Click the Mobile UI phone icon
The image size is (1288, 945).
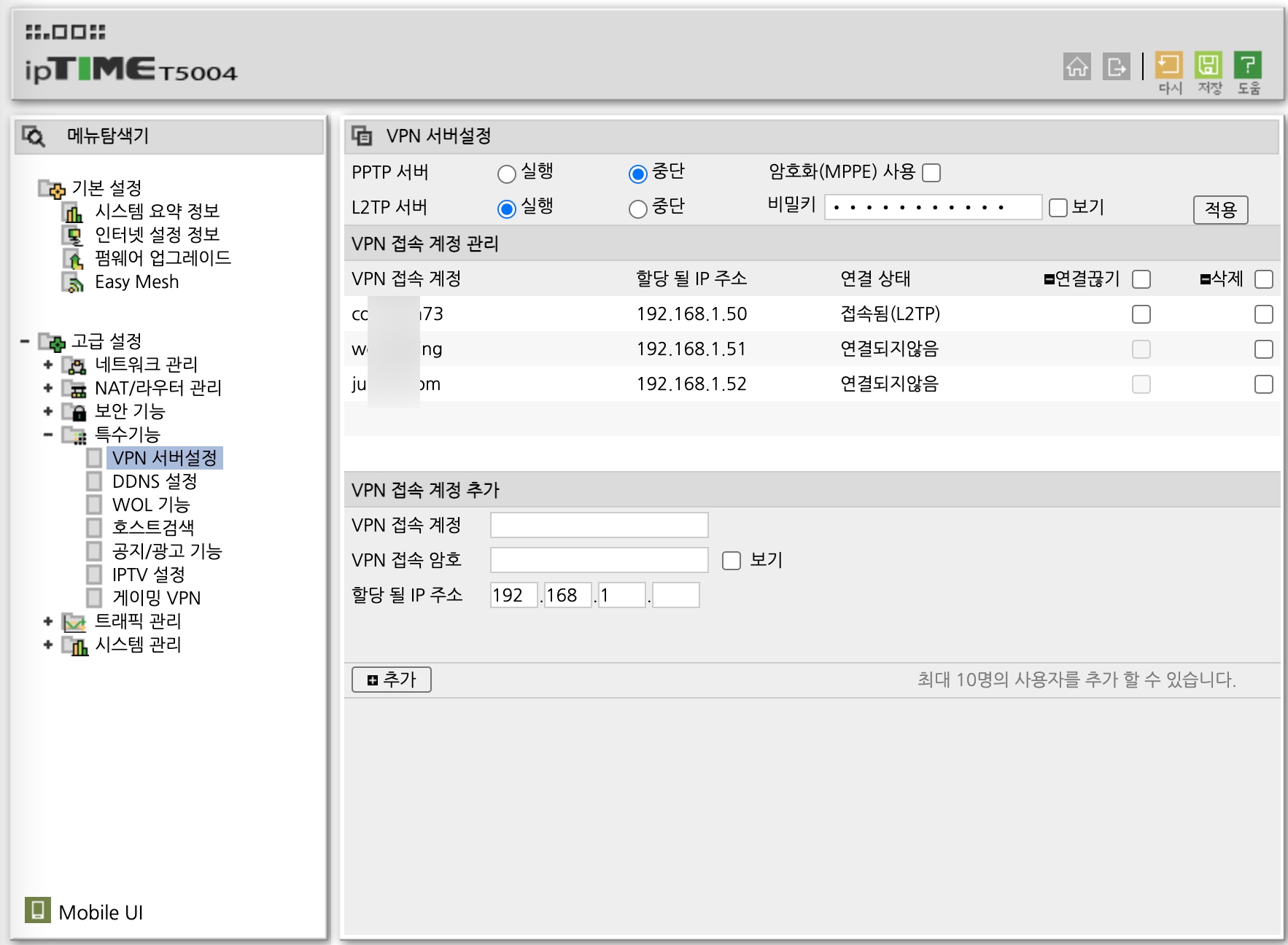[x=38, y=910]
